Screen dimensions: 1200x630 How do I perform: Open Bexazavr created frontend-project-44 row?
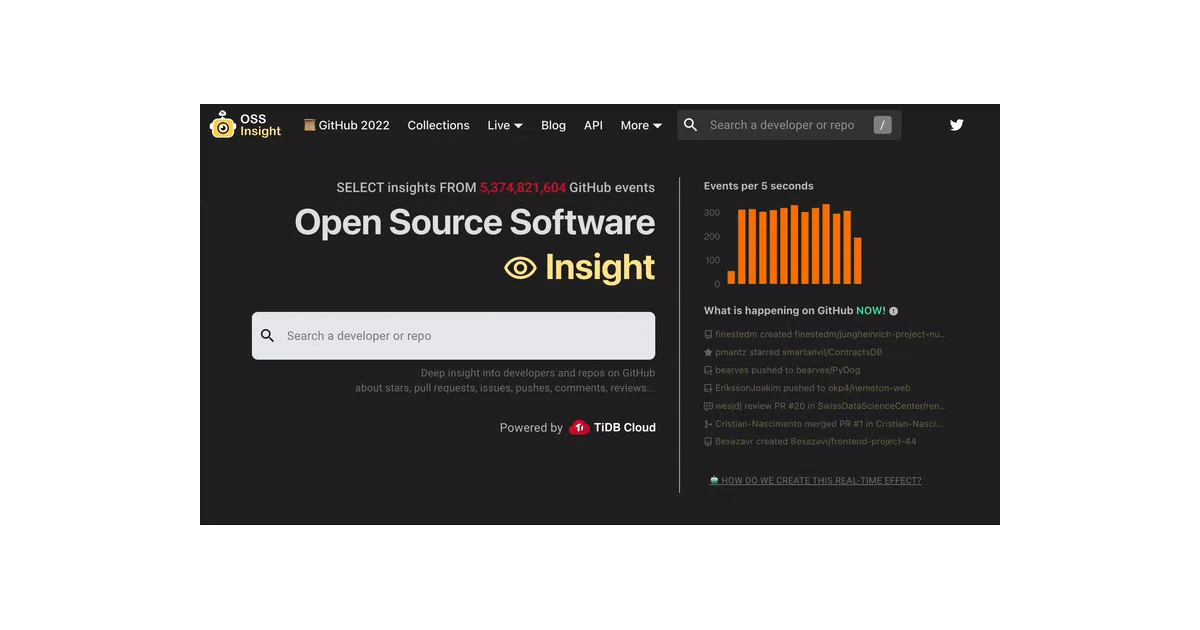[x=810, y=441]
